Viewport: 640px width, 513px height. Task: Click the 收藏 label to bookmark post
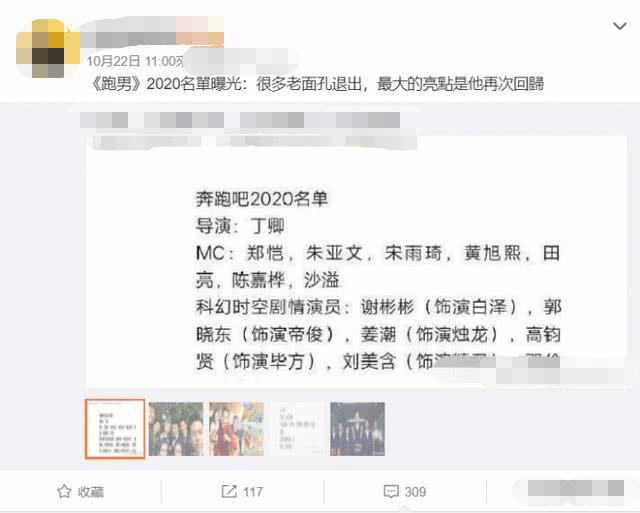coord(91,492)
